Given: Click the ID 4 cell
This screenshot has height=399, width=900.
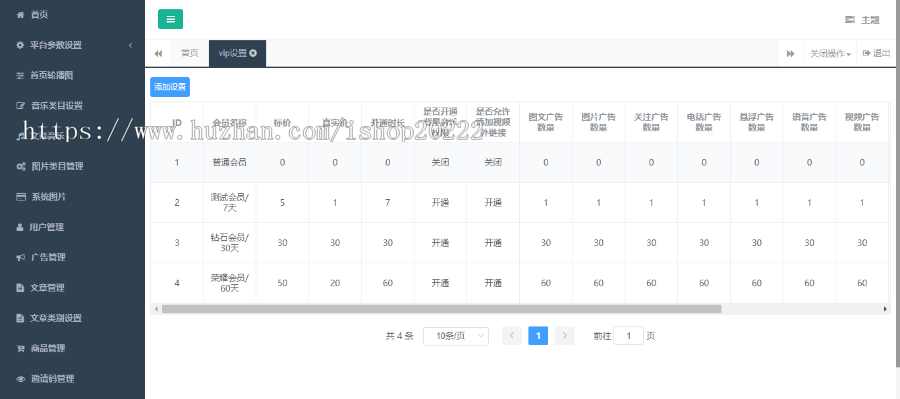Looking at the screenshot, I should (x=177, y=283).
